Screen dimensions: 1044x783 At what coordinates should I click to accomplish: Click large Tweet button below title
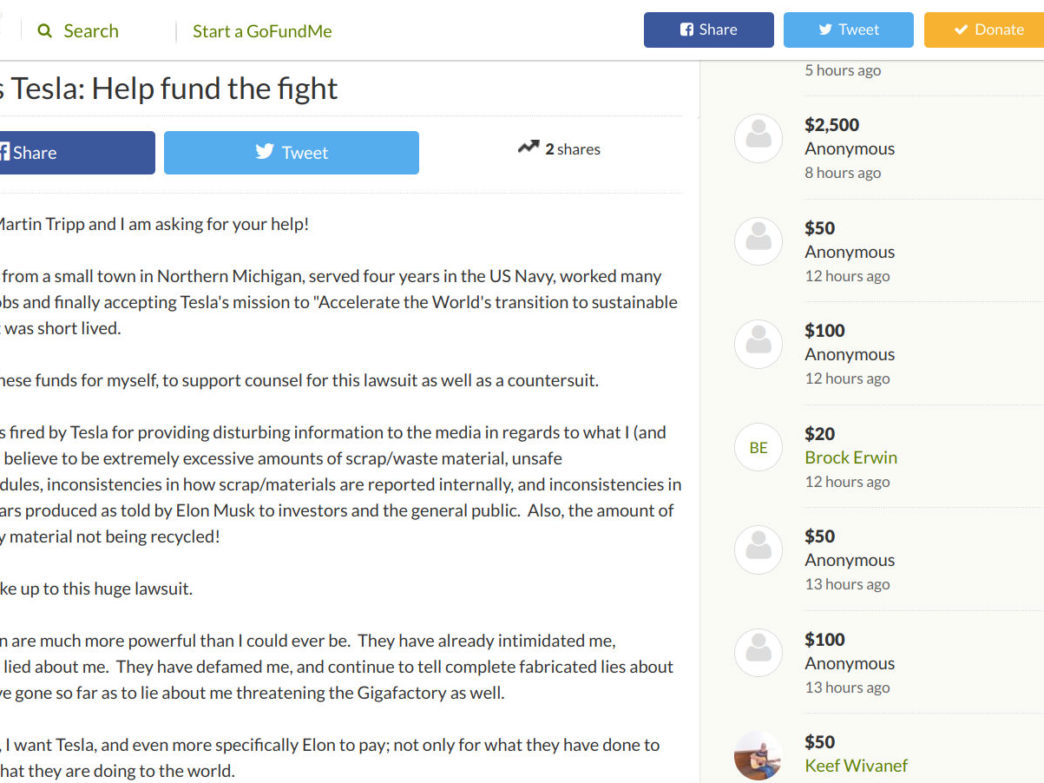(x=291, y=152)
